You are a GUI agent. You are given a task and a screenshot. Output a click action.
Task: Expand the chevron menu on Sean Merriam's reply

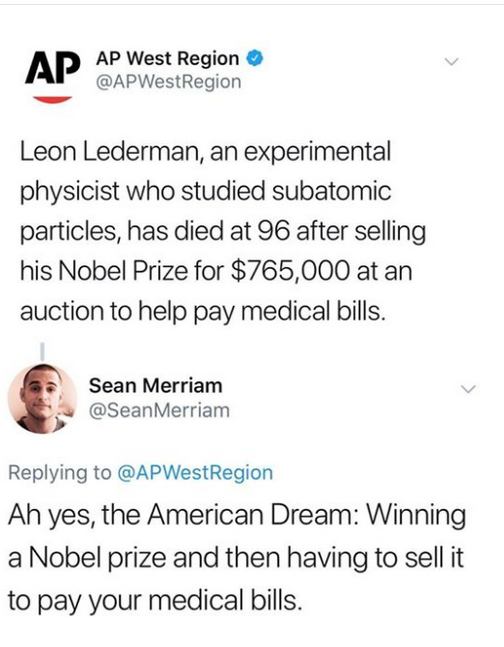[x=469, y=389]
